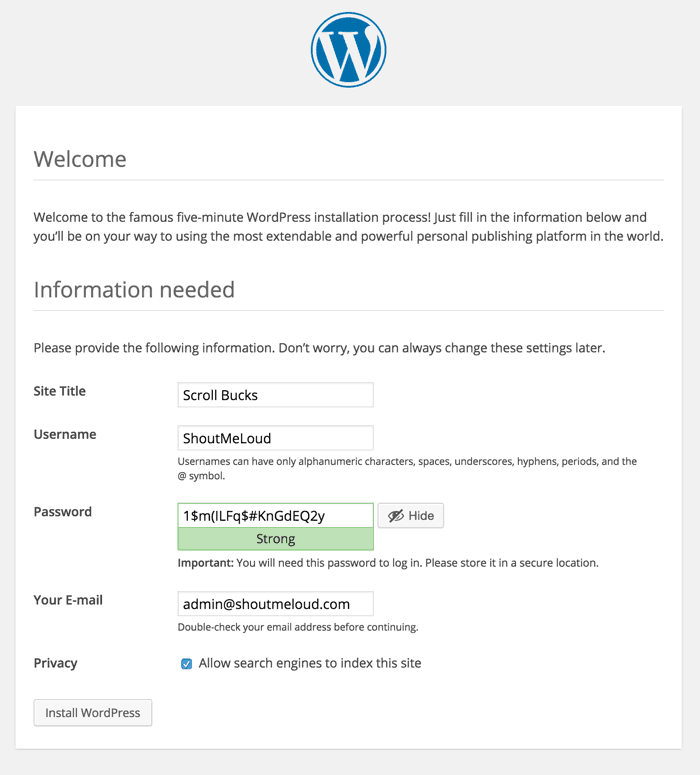Click the Site Title label

point(59,391)
